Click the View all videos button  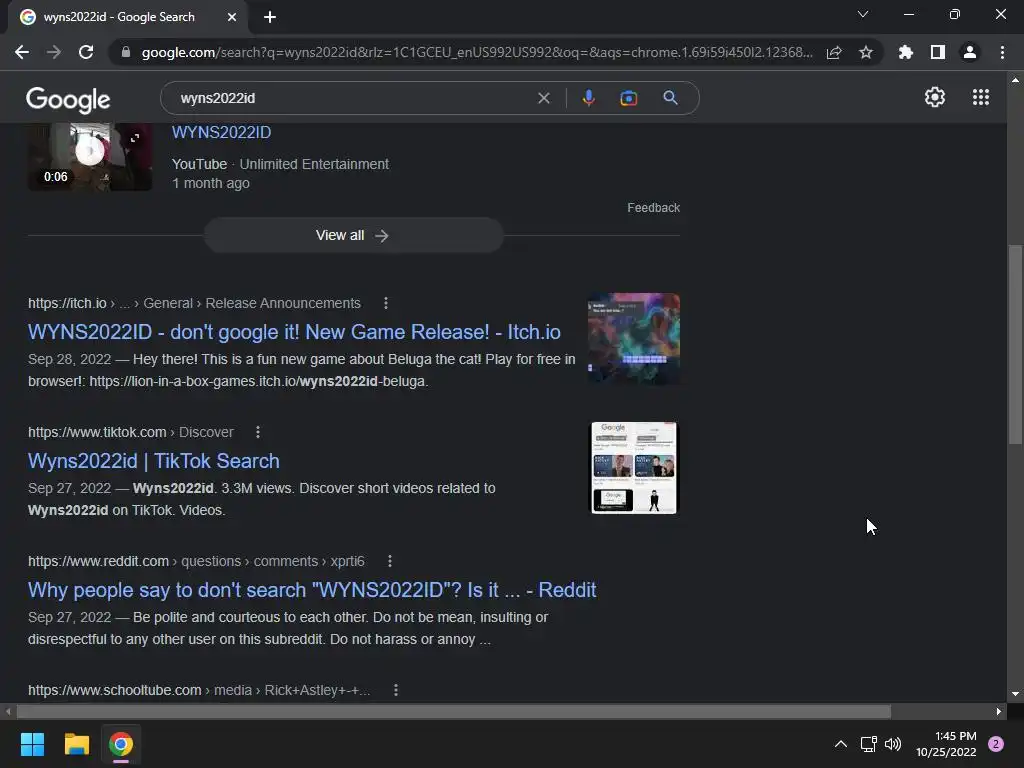pos(353,235)
